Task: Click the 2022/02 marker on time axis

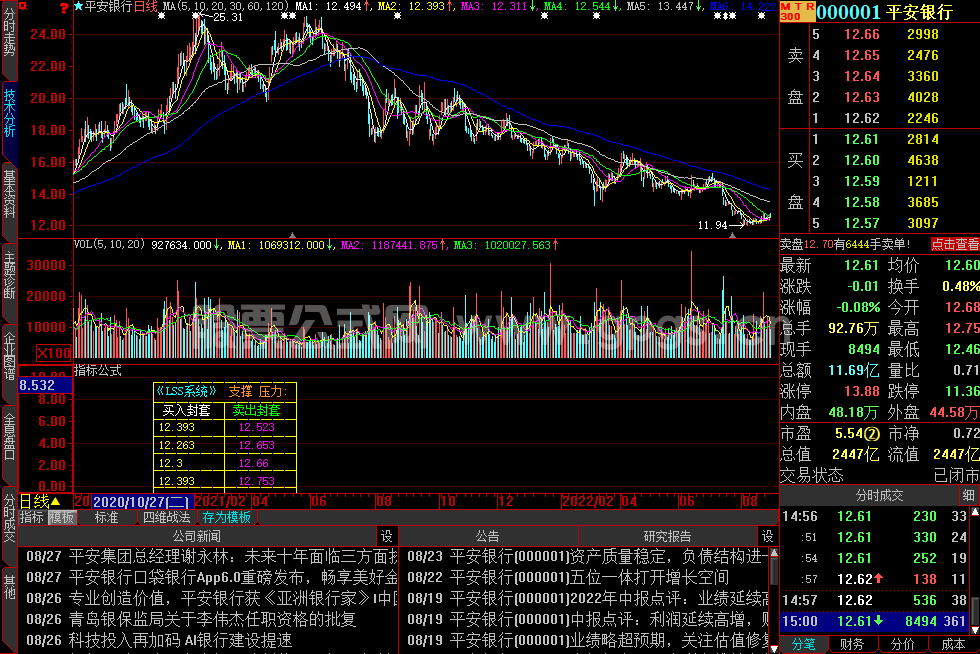Action: click(x=589, y=501)
